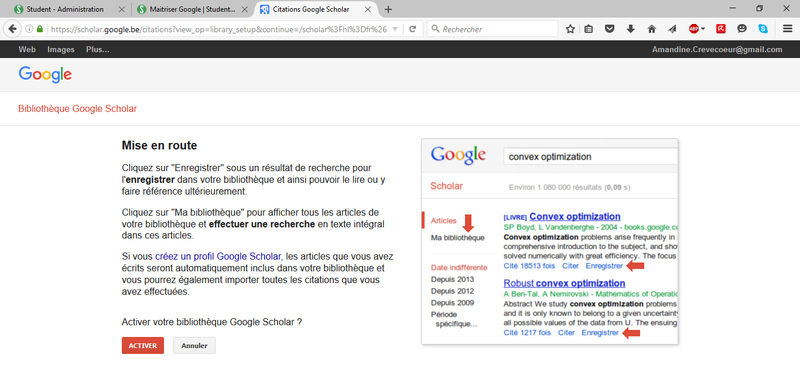The image size is (800, 385).
Task: Go back with the browser back arrow
Action: point(12,29)
